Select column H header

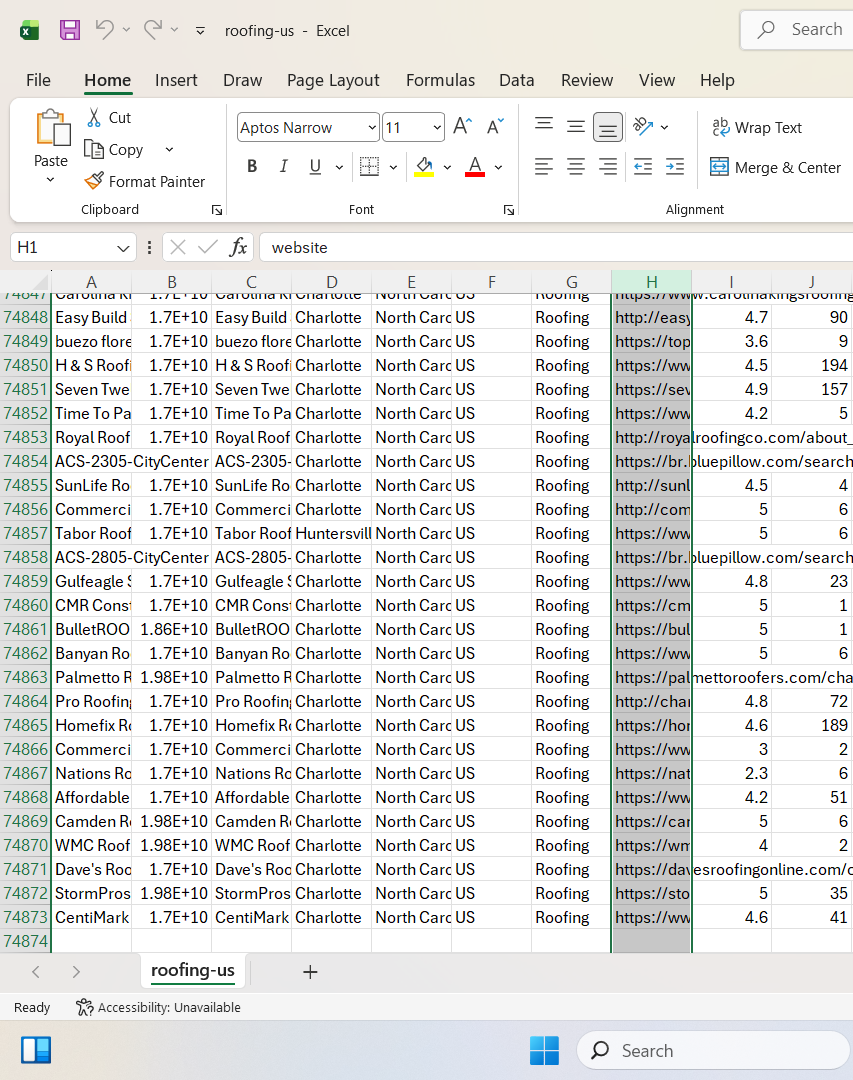coord(651,282)
